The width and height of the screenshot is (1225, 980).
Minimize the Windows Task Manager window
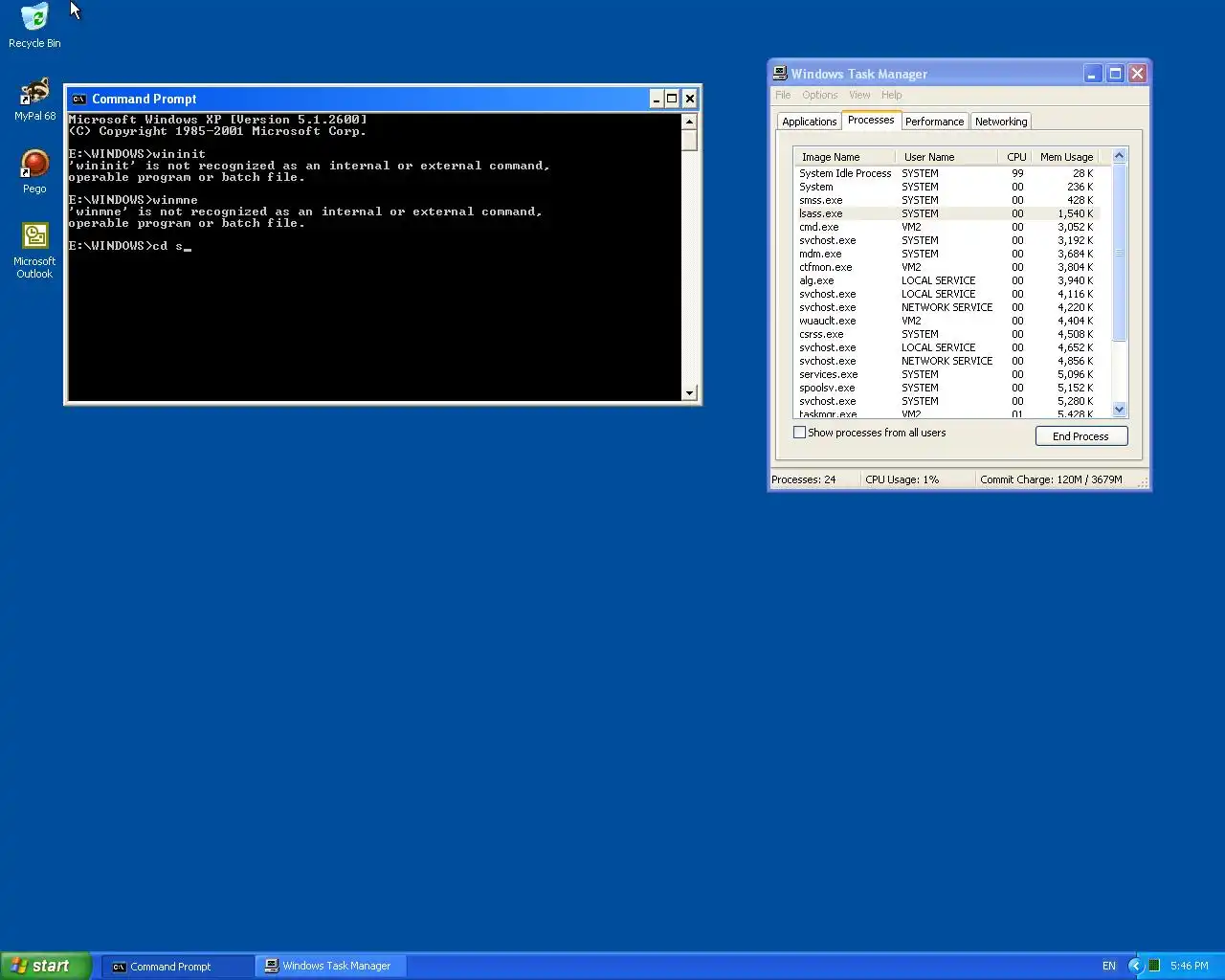[x=1093, y=74]
